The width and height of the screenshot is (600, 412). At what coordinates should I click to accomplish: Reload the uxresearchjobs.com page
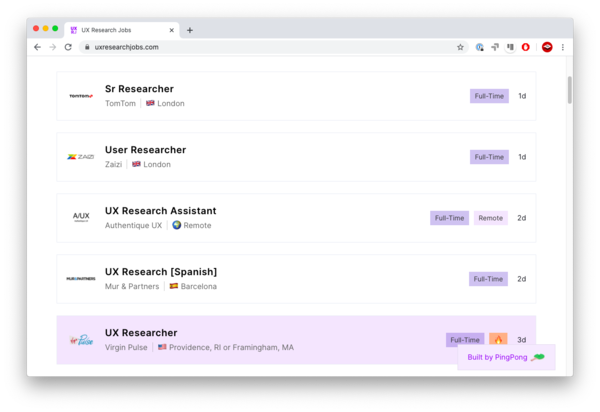68,47
